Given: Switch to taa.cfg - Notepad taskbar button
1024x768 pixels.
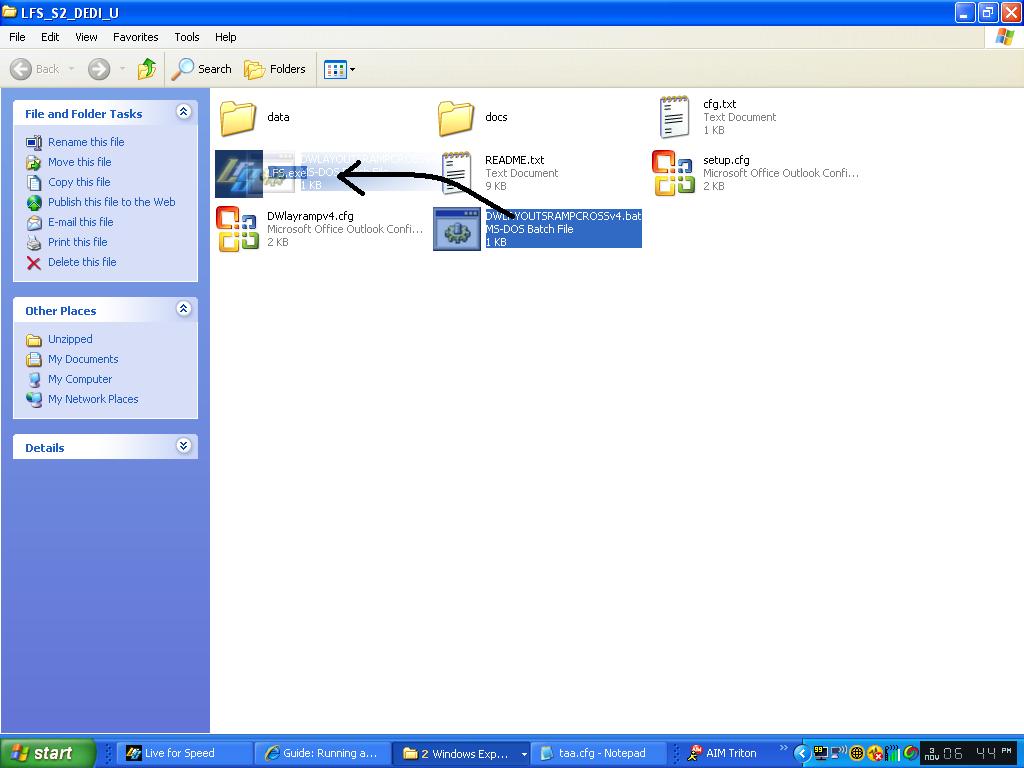Looking at the screenshot, I should [x=598, y=753].
